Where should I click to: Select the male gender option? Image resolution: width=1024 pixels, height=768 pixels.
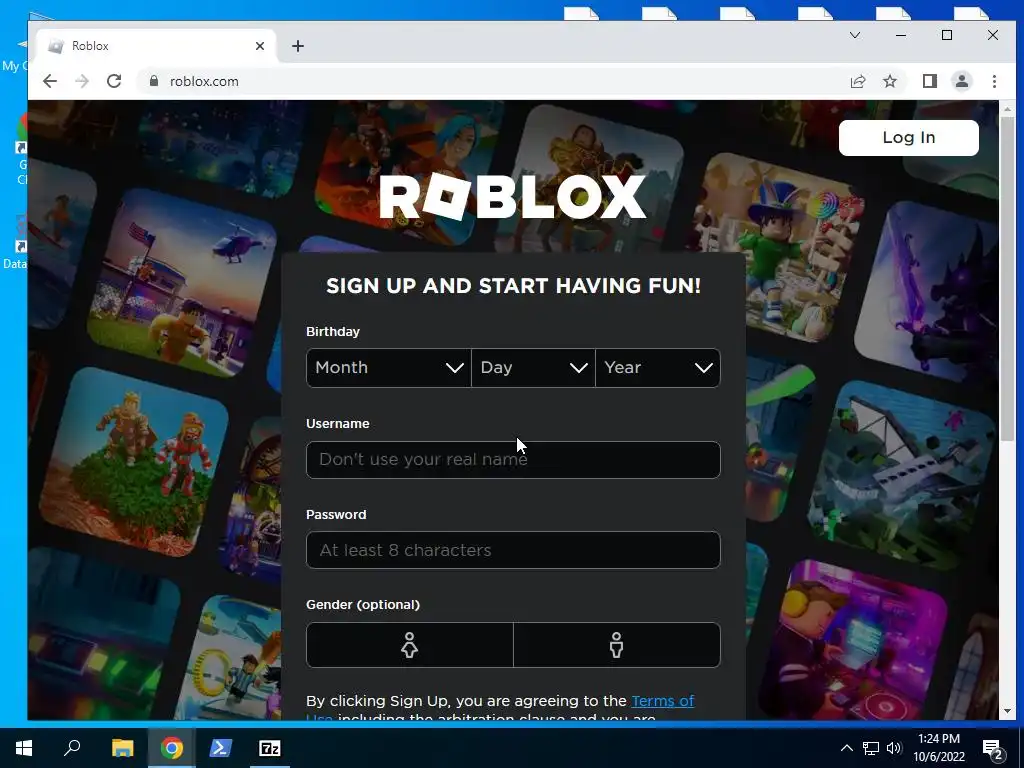(616, 645)
